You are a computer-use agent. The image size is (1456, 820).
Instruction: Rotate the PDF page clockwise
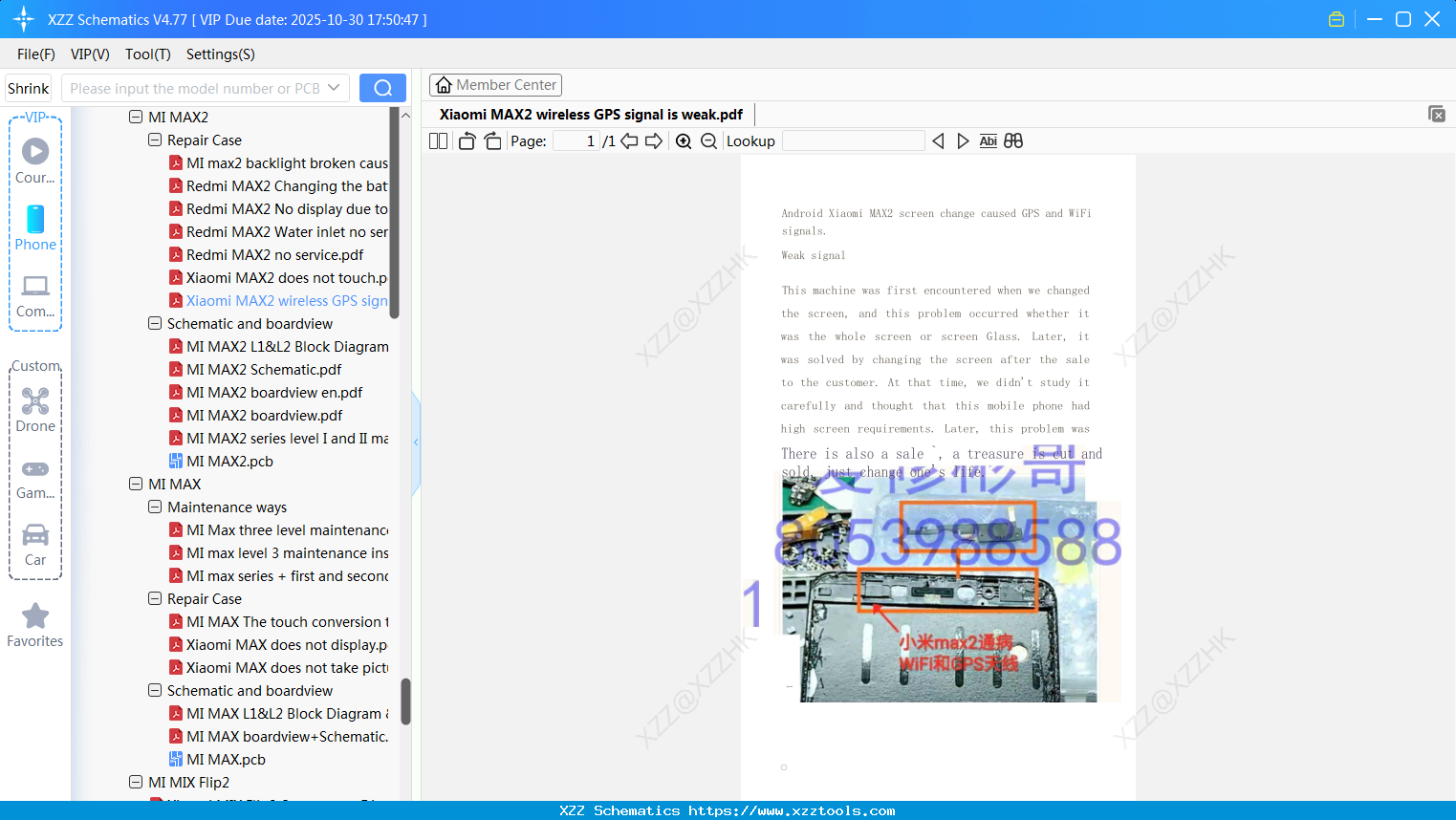492,141
